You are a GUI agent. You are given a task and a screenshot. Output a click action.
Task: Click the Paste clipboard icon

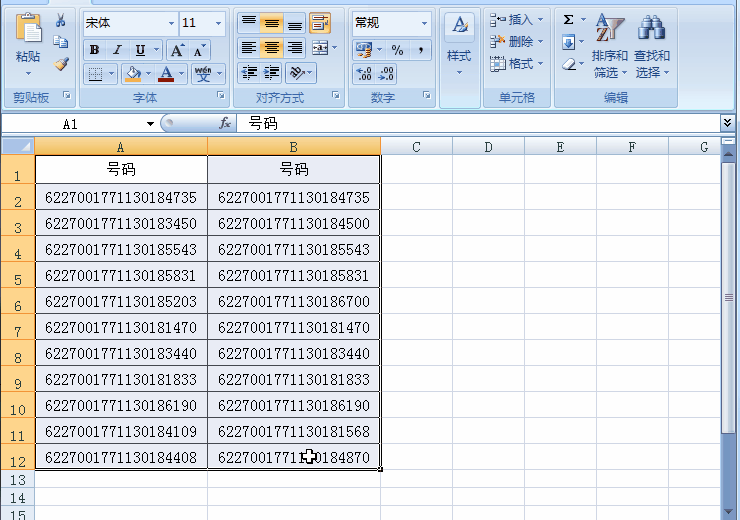[28, 28]
